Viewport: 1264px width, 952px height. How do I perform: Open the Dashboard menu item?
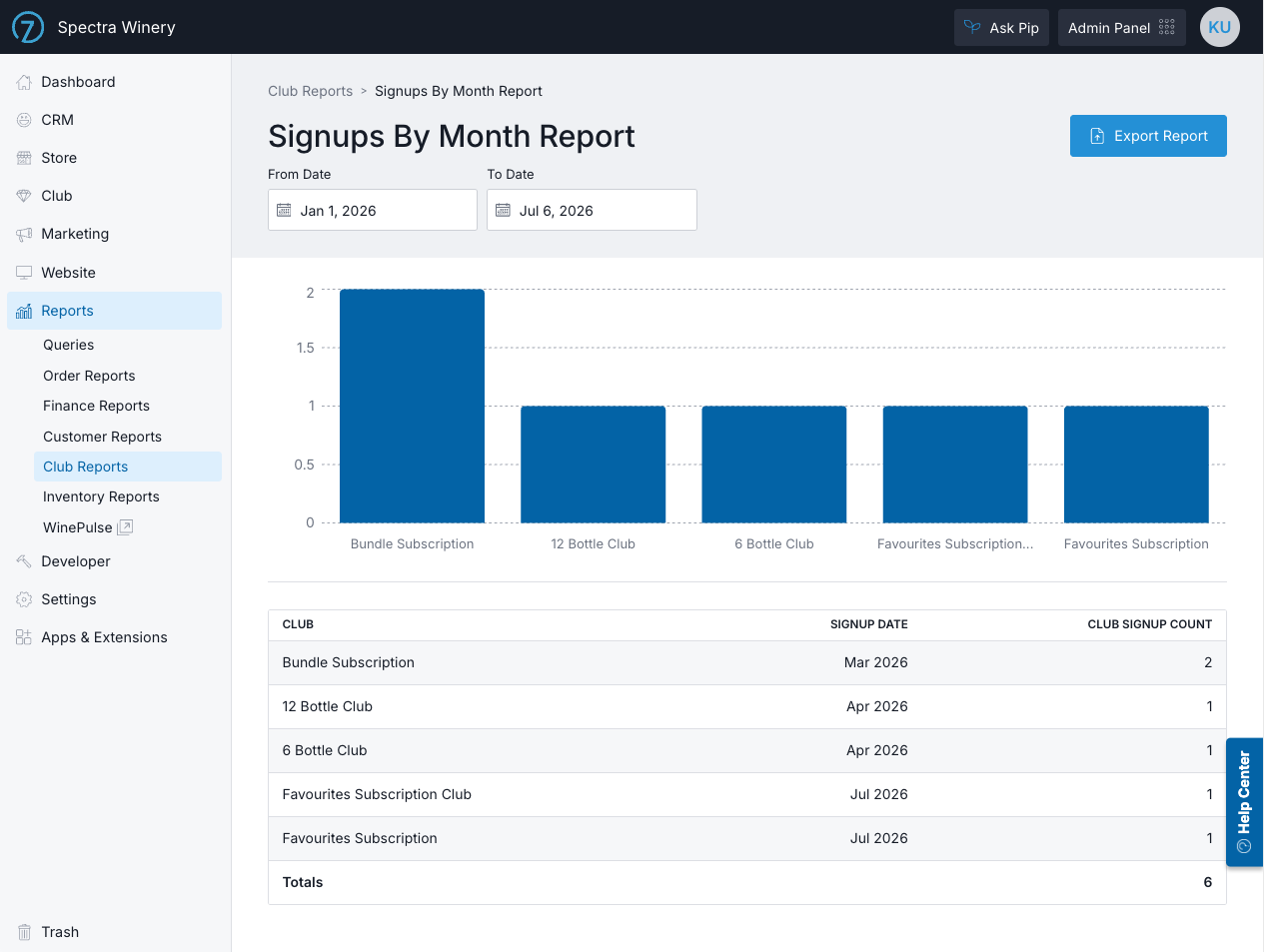tap(114, 82)
